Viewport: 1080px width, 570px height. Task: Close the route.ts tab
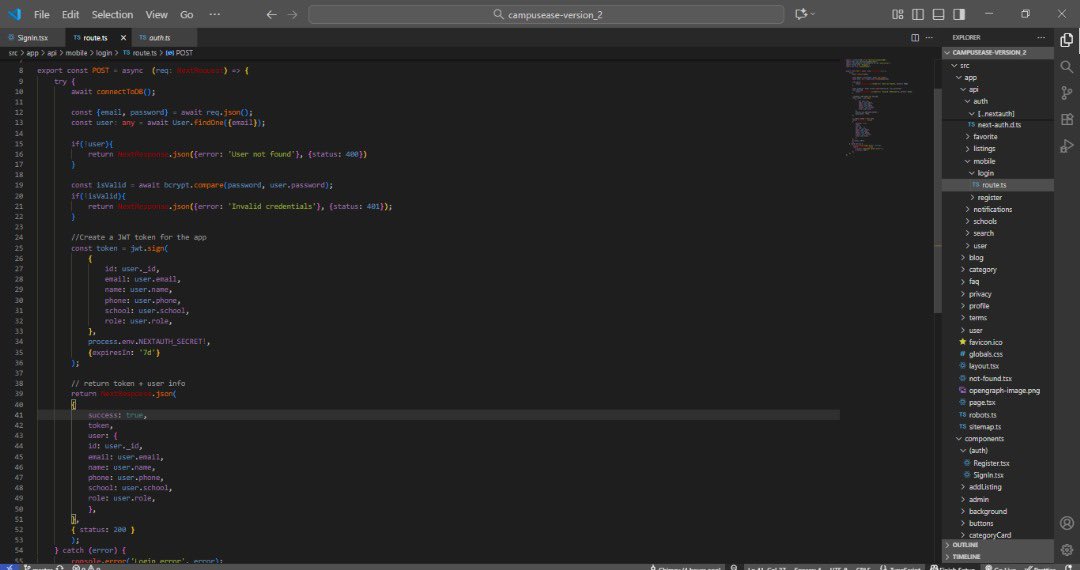(x=123, y=38)
